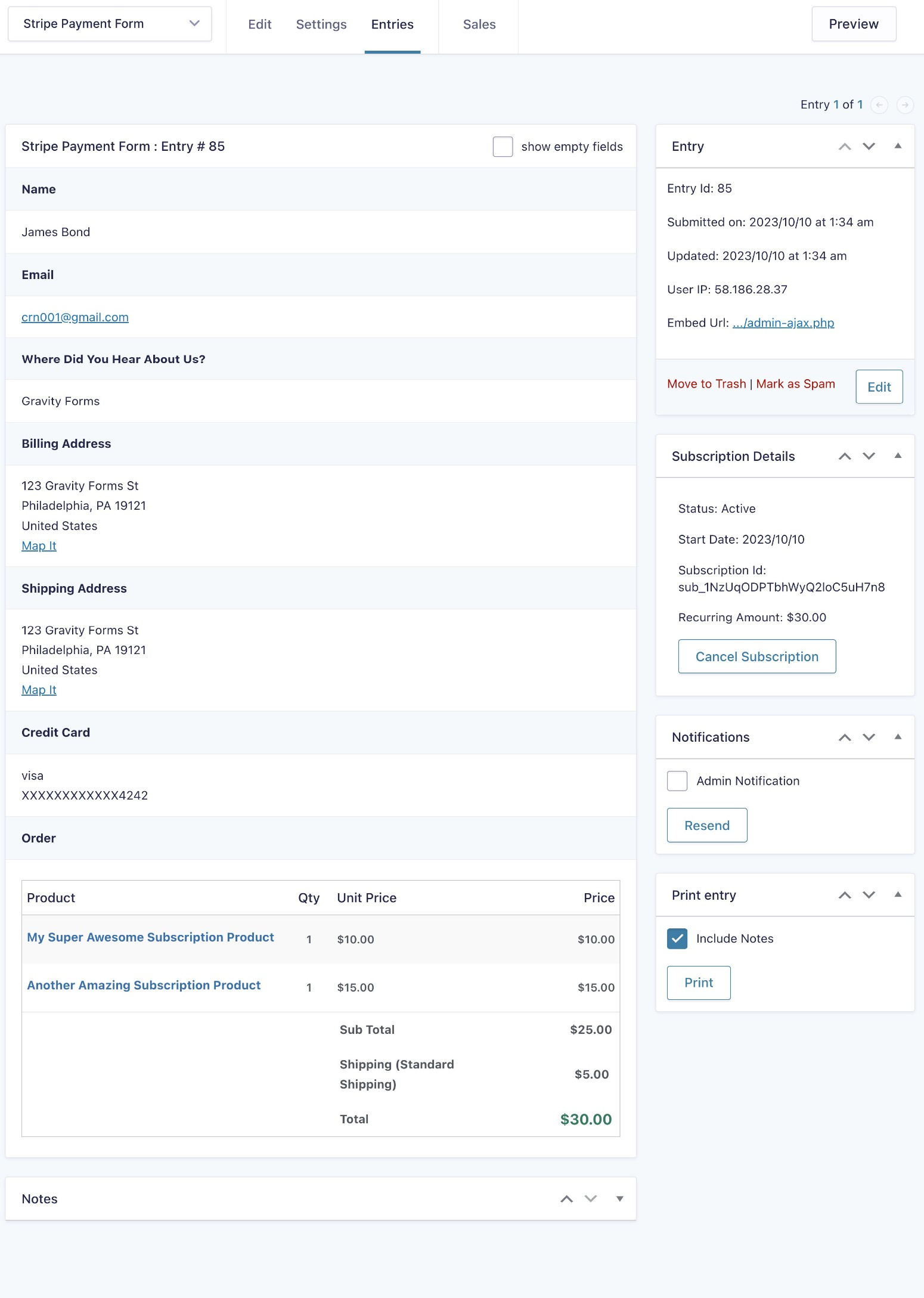Screen dimensions: 924x1298
Task: Move Entry panel up
Action: pos(845,147)
